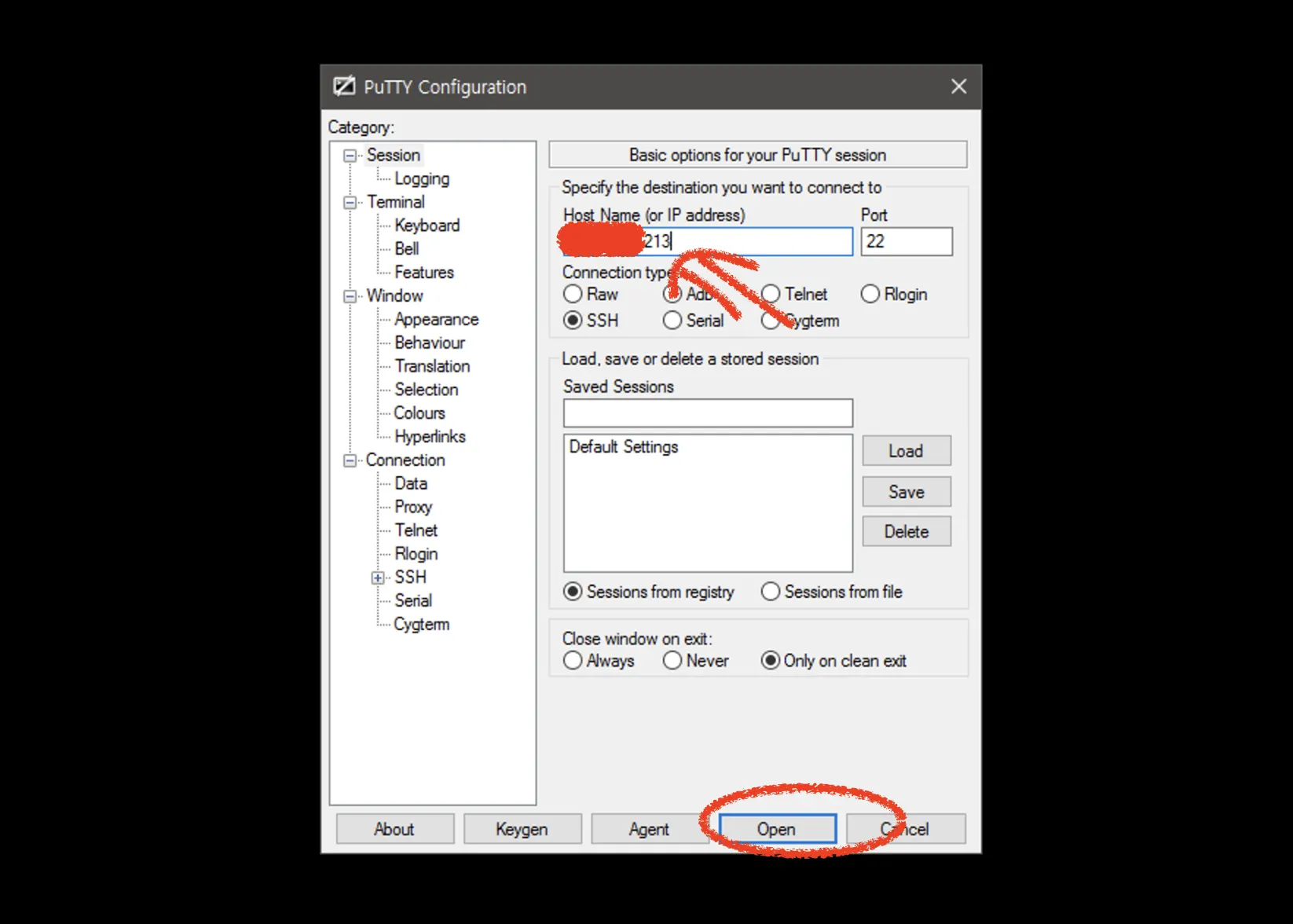Open the Keyboard settings category

427,225
